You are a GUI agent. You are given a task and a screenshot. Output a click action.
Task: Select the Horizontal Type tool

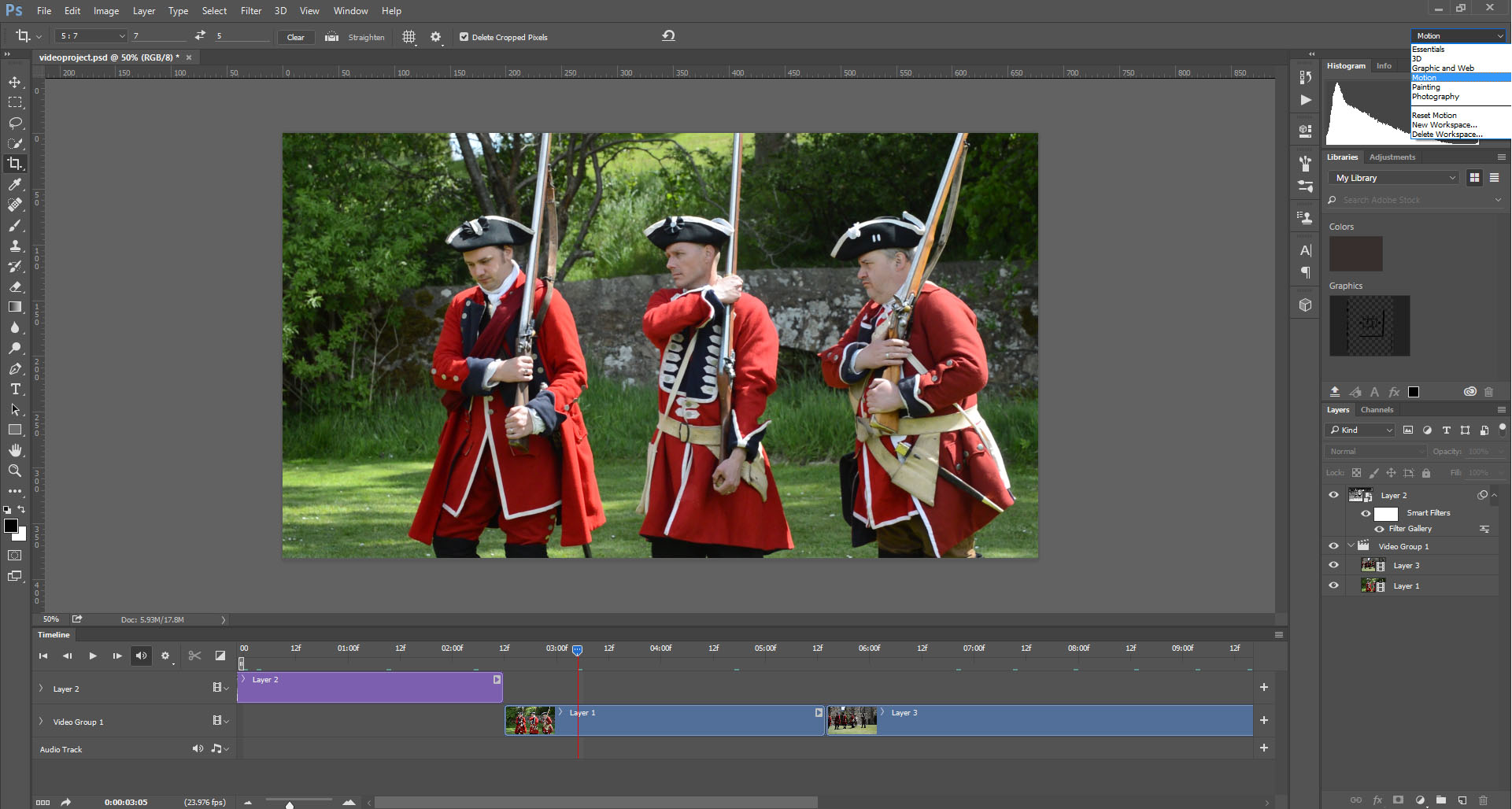(x=15, y=389)
